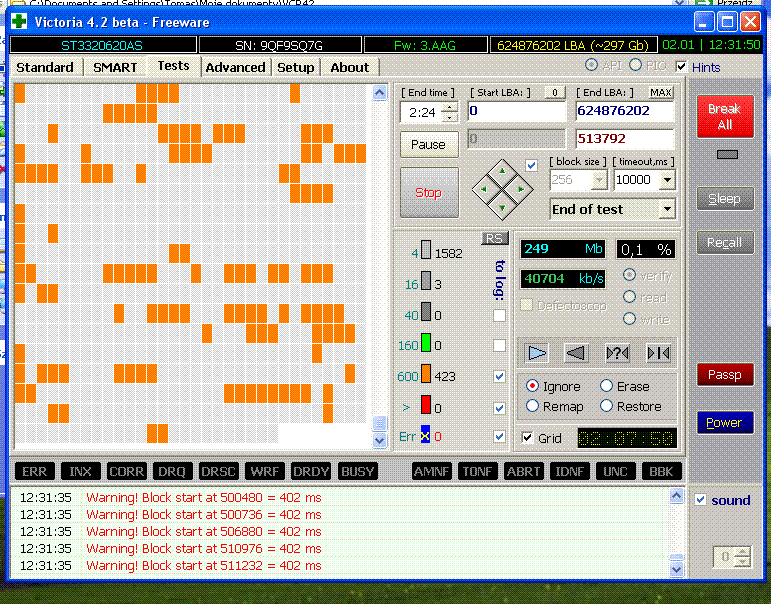The height and width of the screenshot is (604, 771).
Task: Click scroll-down arrow of the block map
Action: pyautogui.click(x=379, y=441)
